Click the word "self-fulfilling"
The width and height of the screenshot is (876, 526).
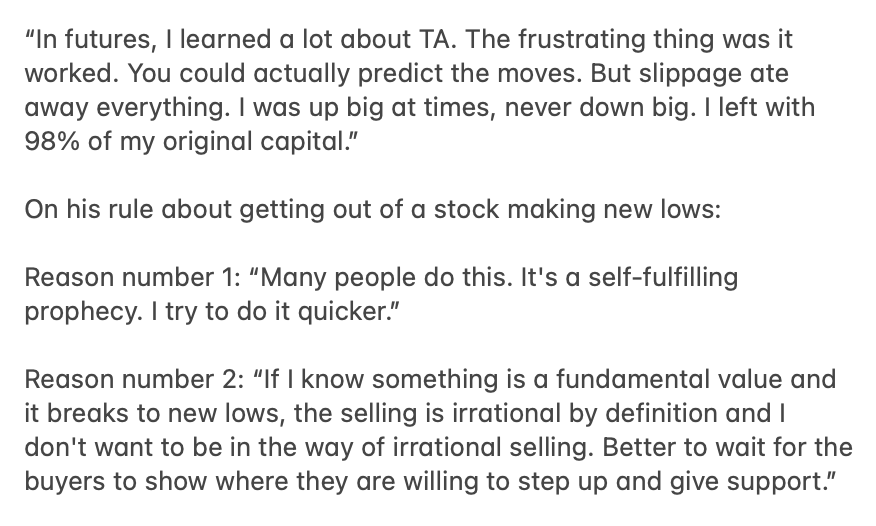663,278
